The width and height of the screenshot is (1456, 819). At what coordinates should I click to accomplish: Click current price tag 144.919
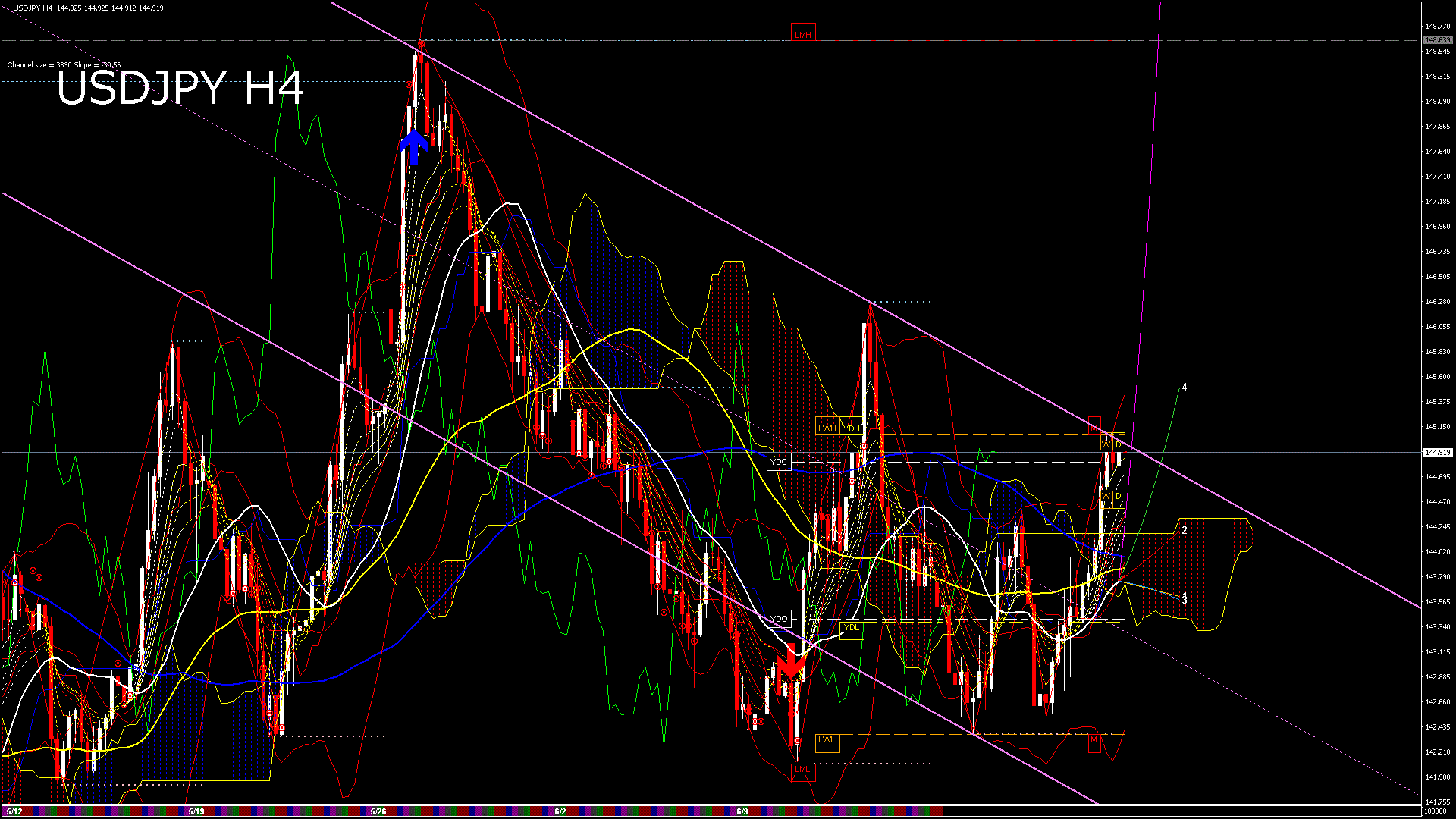[1438, 452]
